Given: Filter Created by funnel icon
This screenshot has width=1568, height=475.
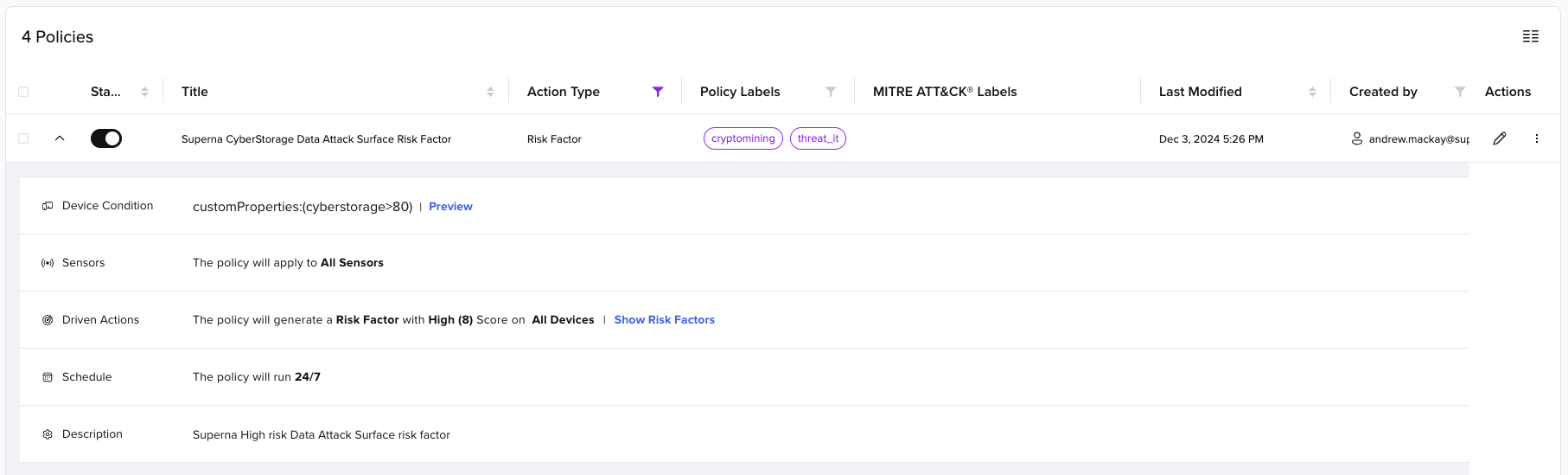Looking at the screenshot, I should [1460, 92].
